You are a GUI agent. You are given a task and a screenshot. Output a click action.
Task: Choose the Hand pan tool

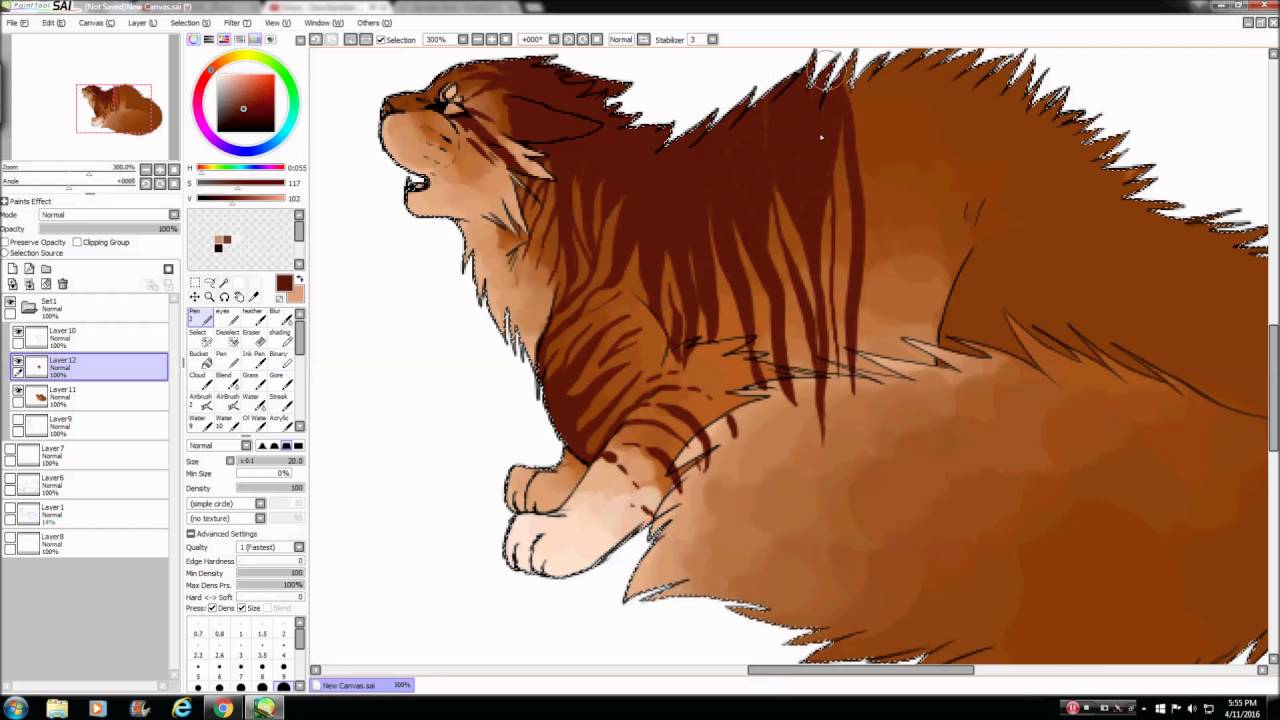(239, 297)
